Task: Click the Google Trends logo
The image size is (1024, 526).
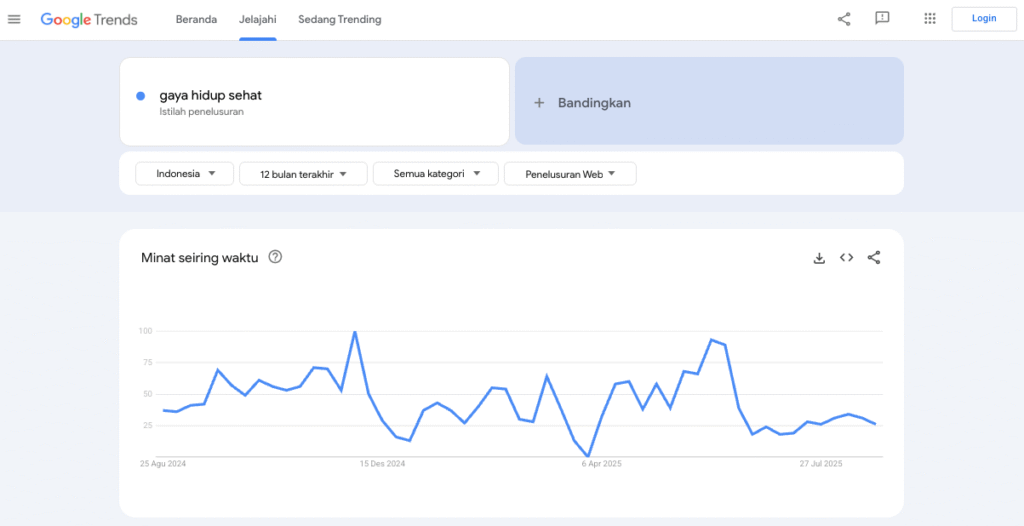Action: tap(89, 19)
